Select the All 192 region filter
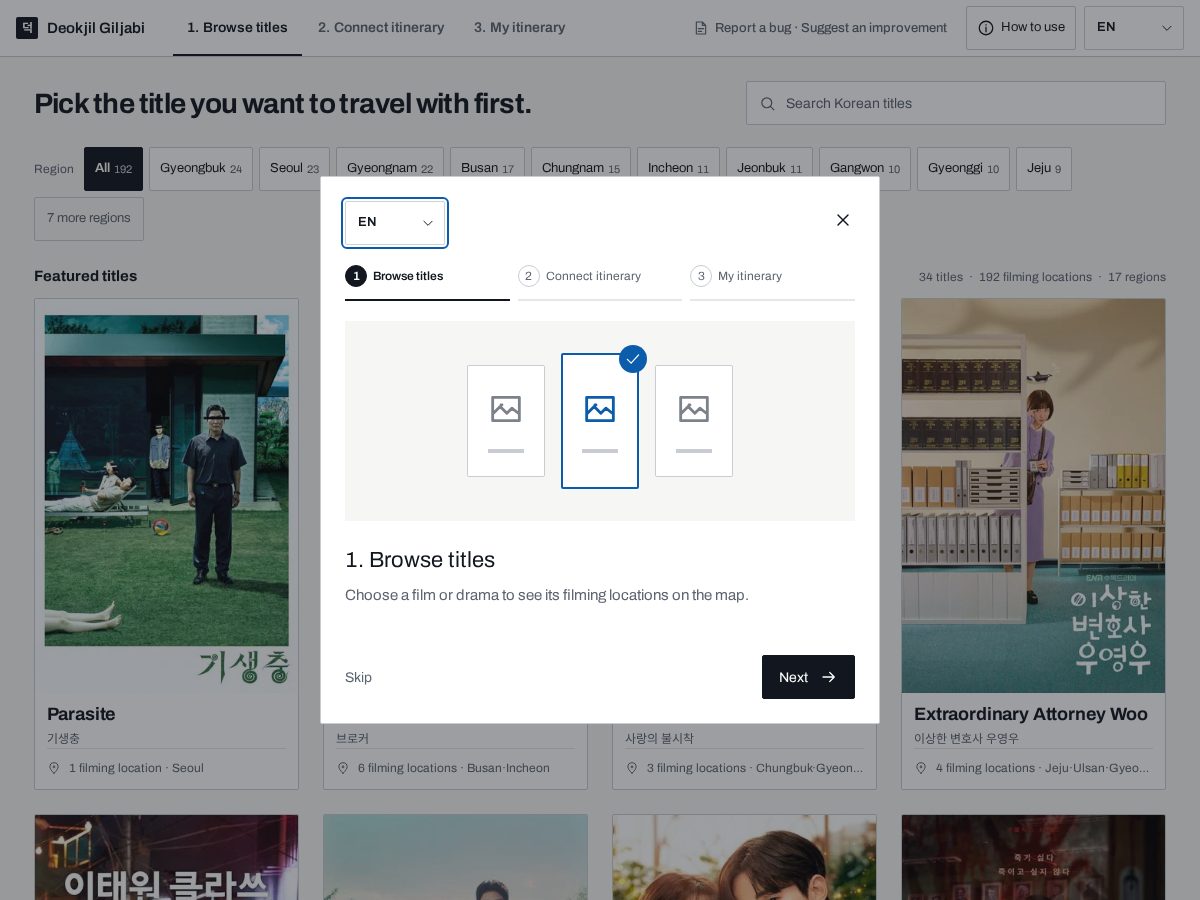The width and height of the screenshot is (1200, 900). pyautogui.click(x=113, y=169)
